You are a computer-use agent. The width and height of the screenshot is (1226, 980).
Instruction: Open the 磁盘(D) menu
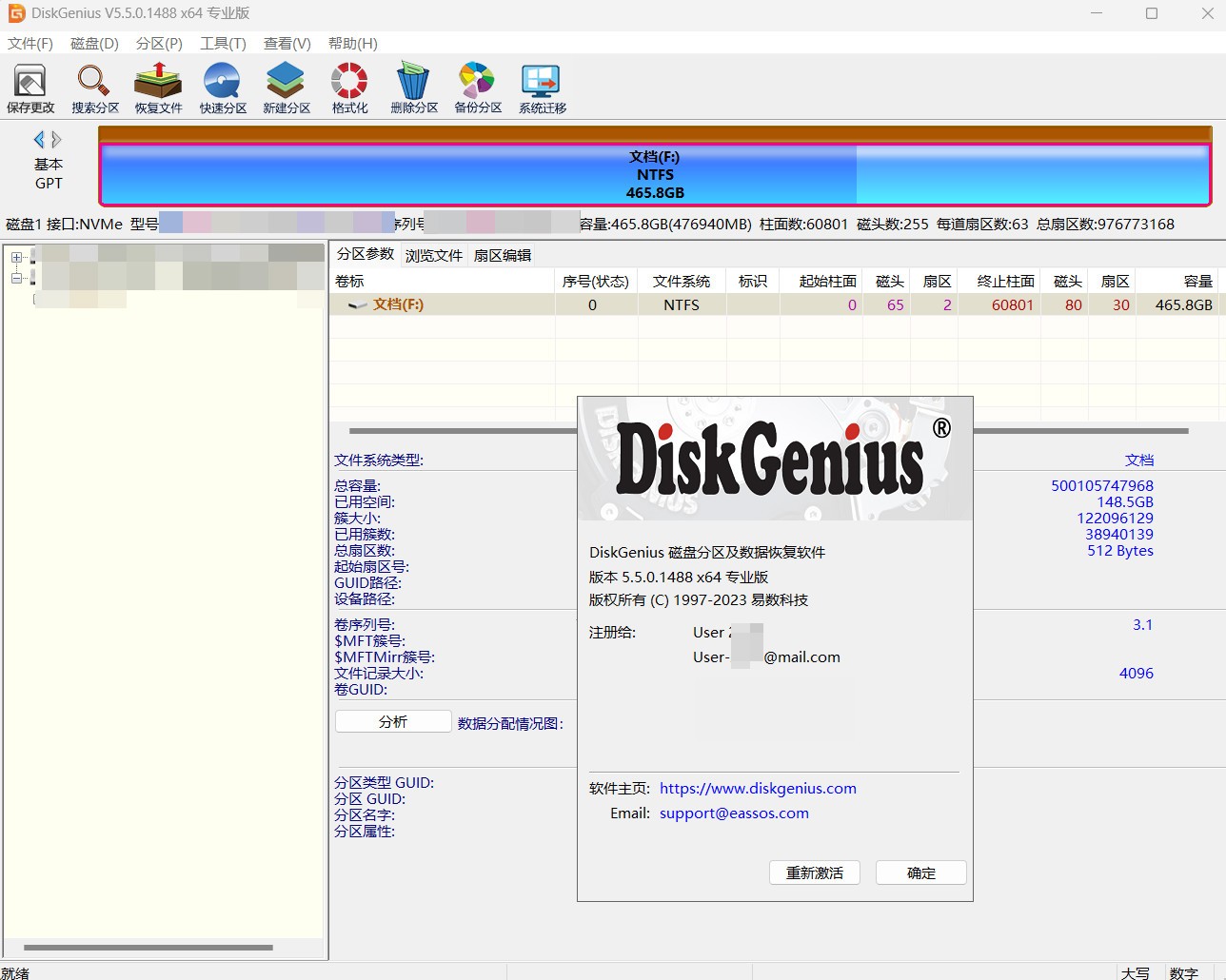pos(94,44)
